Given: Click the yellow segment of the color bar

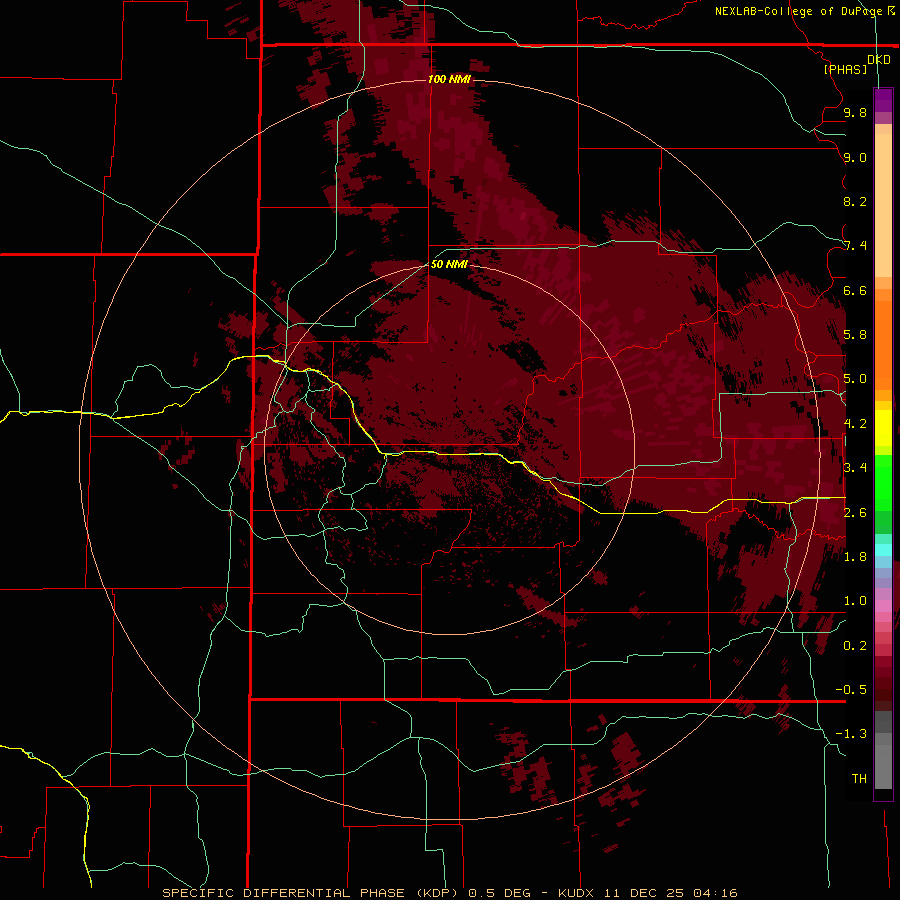Looking at the screenshot, I should point(883,428).
